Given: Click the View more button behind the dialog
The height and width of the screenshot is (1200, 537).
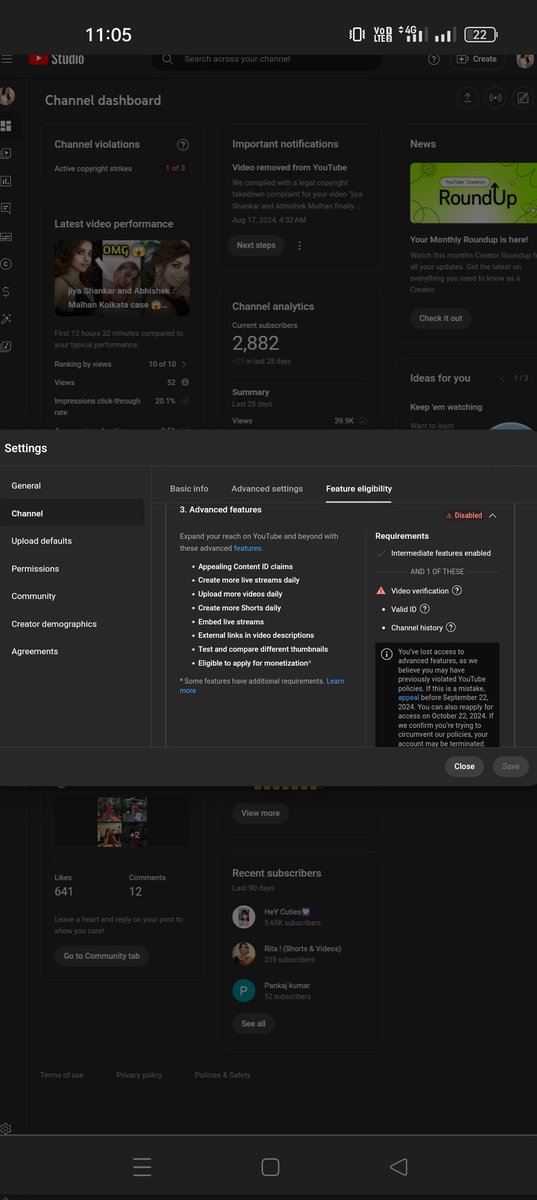Looking at the screenshot, I should pyautogui.click(x=261, y=813).
